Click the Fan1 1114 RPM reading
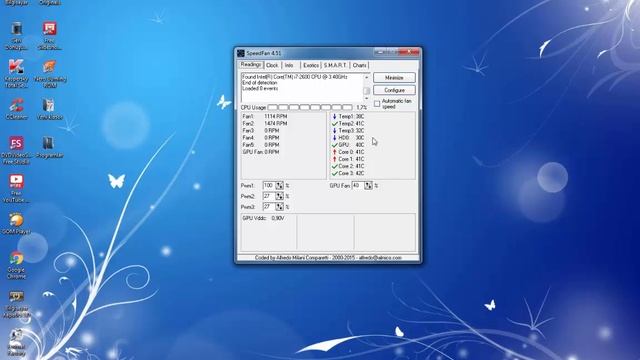The height and width of the screenshot is (360, 640). click(x=264, y=116)
